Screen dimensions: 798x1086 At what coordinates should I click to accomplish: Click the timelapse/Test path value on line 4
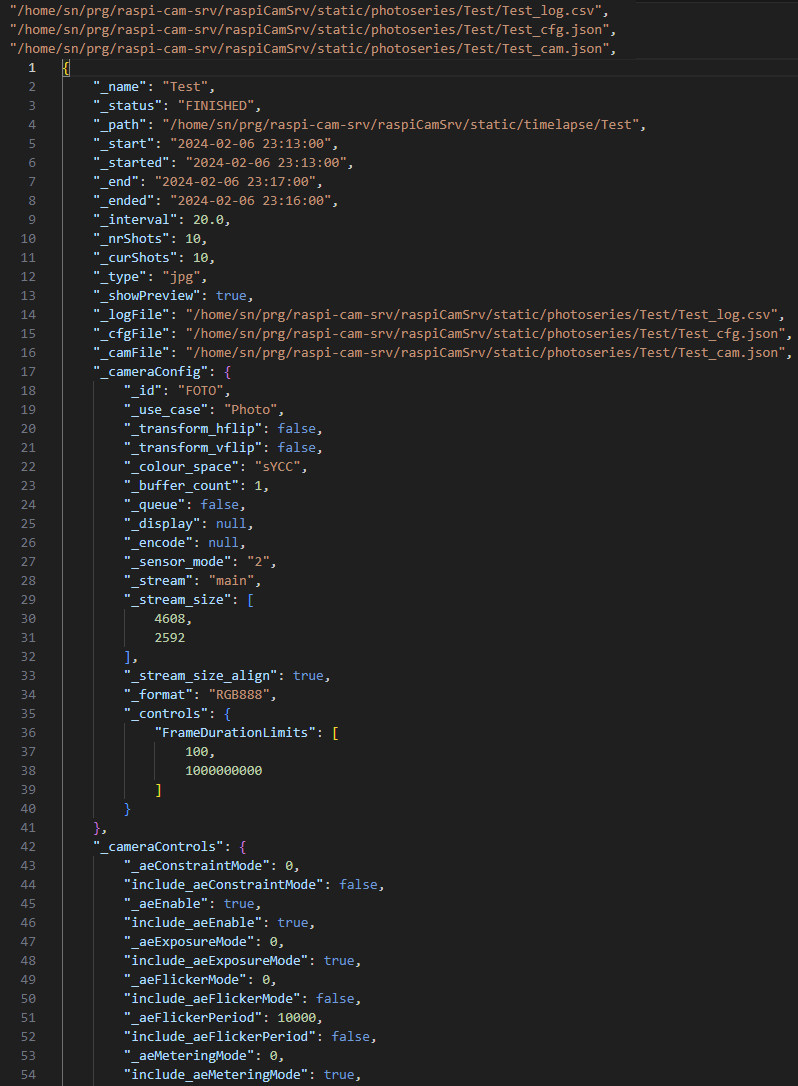tap(400, 125)
